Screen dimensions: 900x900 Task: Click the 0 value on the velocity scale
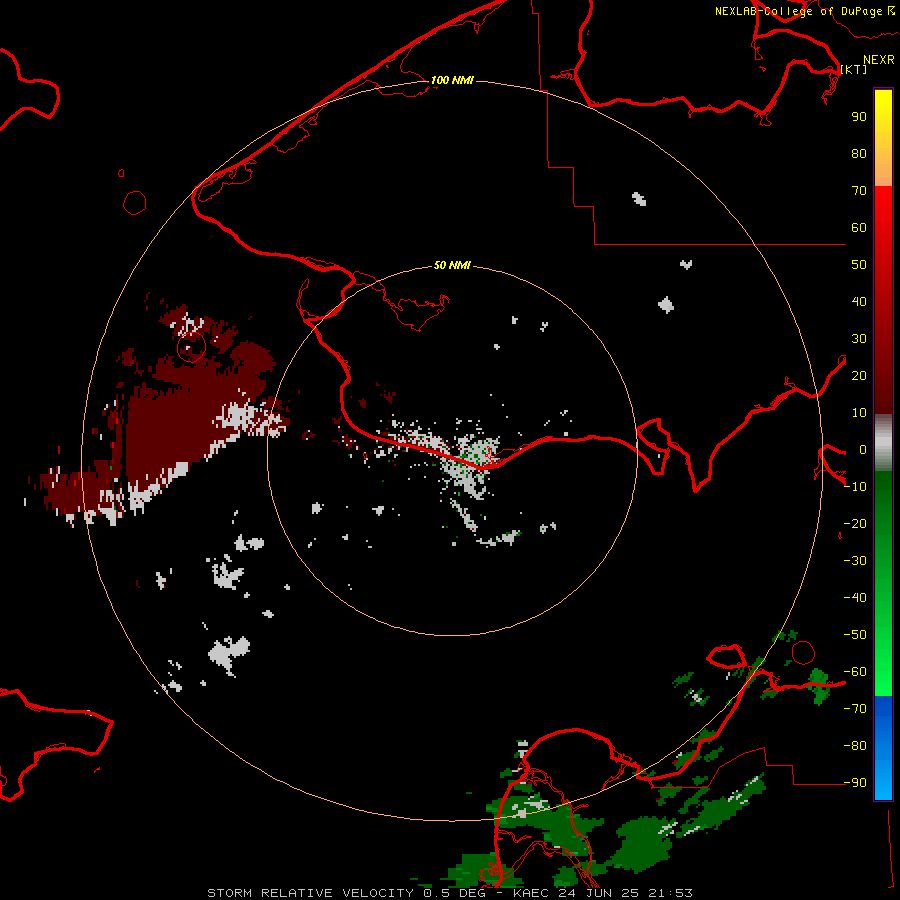pyautogui.click(x=862, y=449)
